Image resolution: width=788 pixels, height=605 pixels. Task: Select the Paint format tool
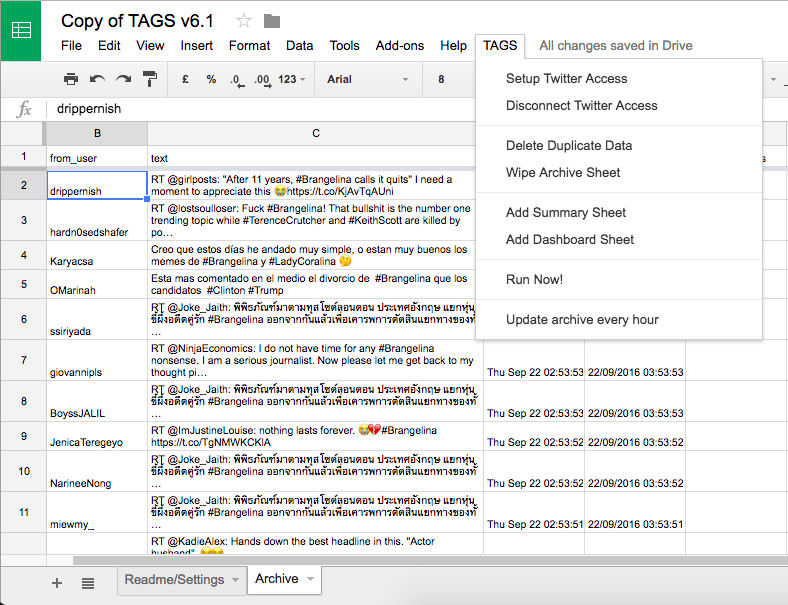tap(150, 79)
